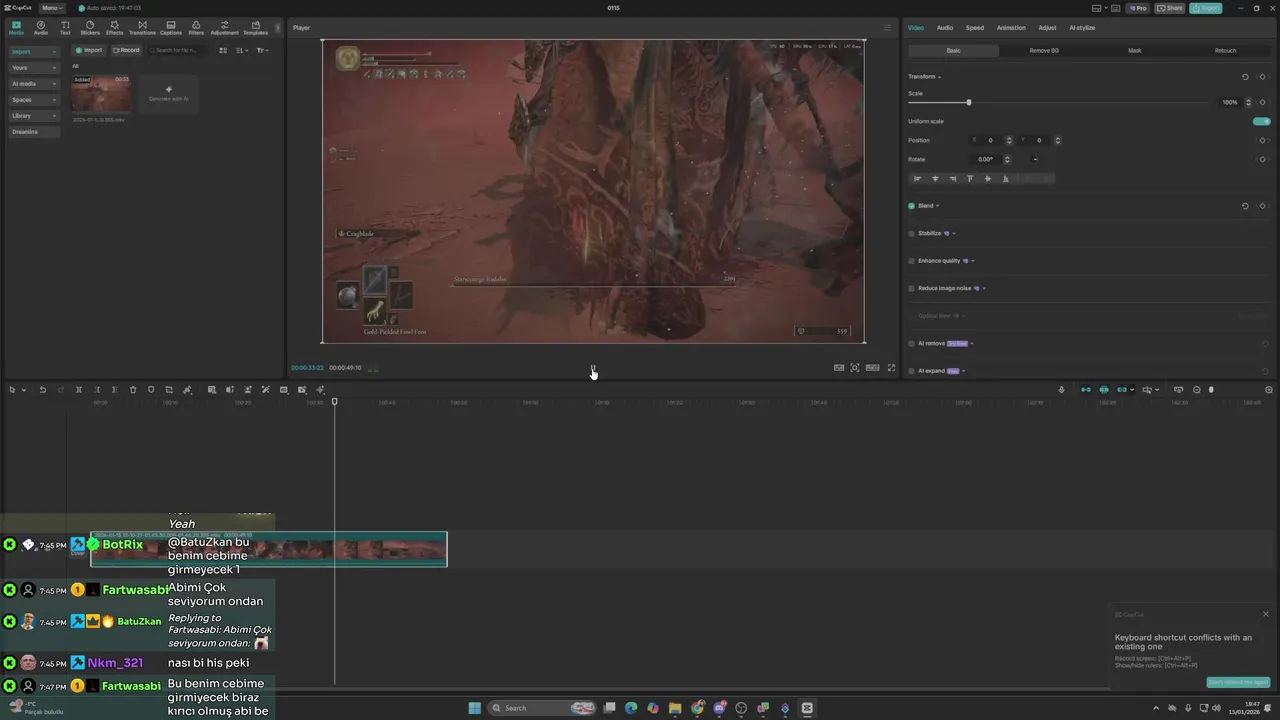
Task: Click the undo icon in timeline toolbar
Action: pyautogui.click(x=43, y=390)
